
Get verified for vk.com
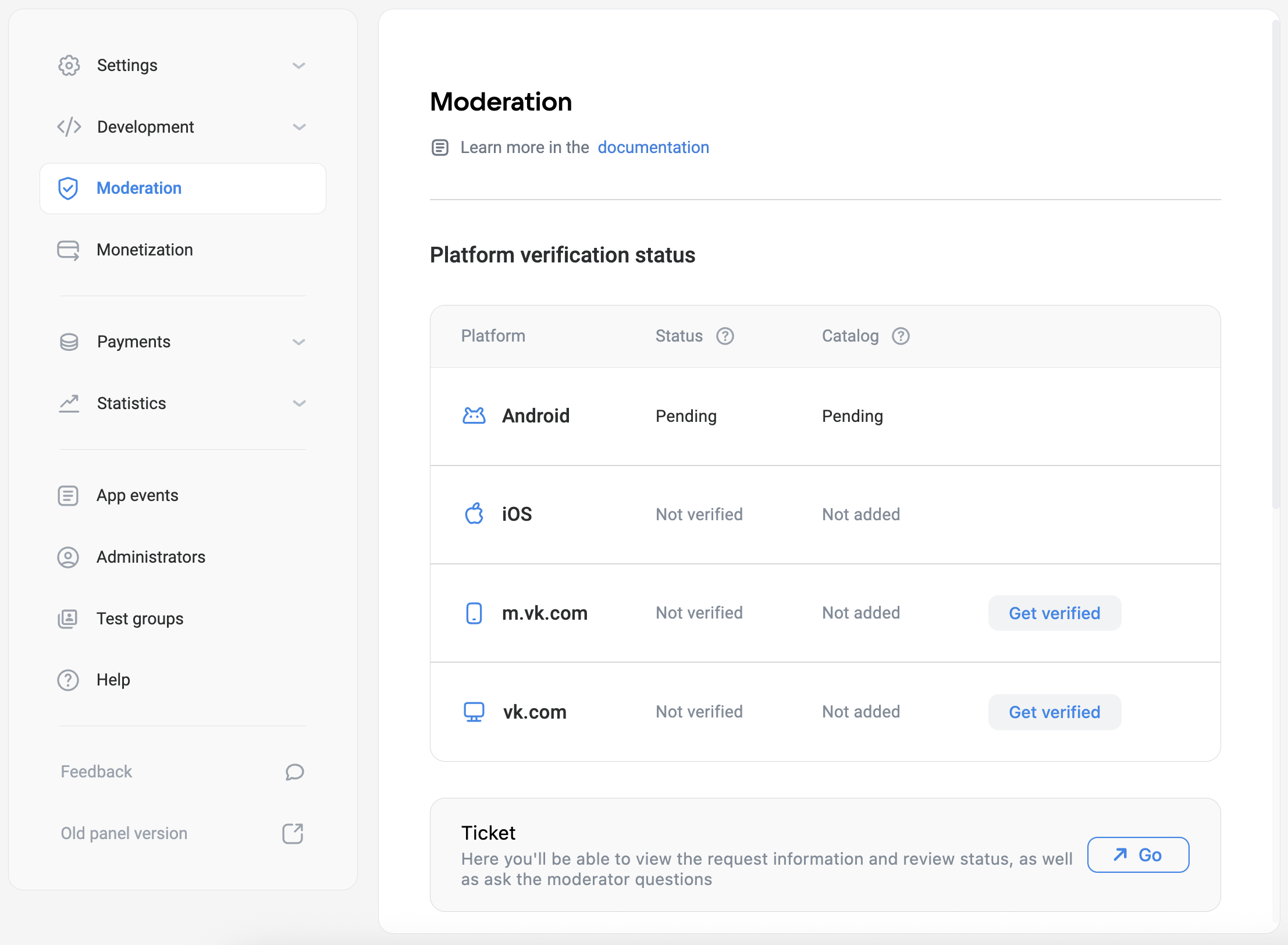click(x=1054, y=712)
